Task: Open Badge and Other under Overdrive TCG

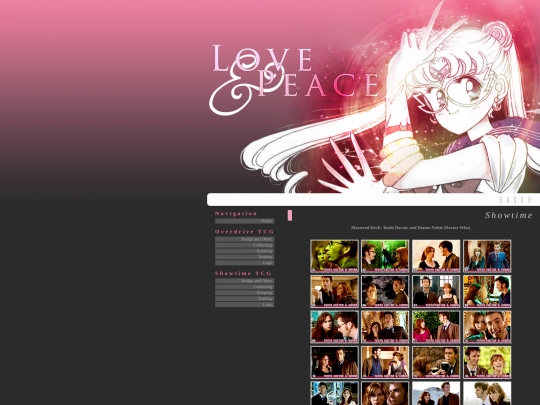Action: point(245,239)
